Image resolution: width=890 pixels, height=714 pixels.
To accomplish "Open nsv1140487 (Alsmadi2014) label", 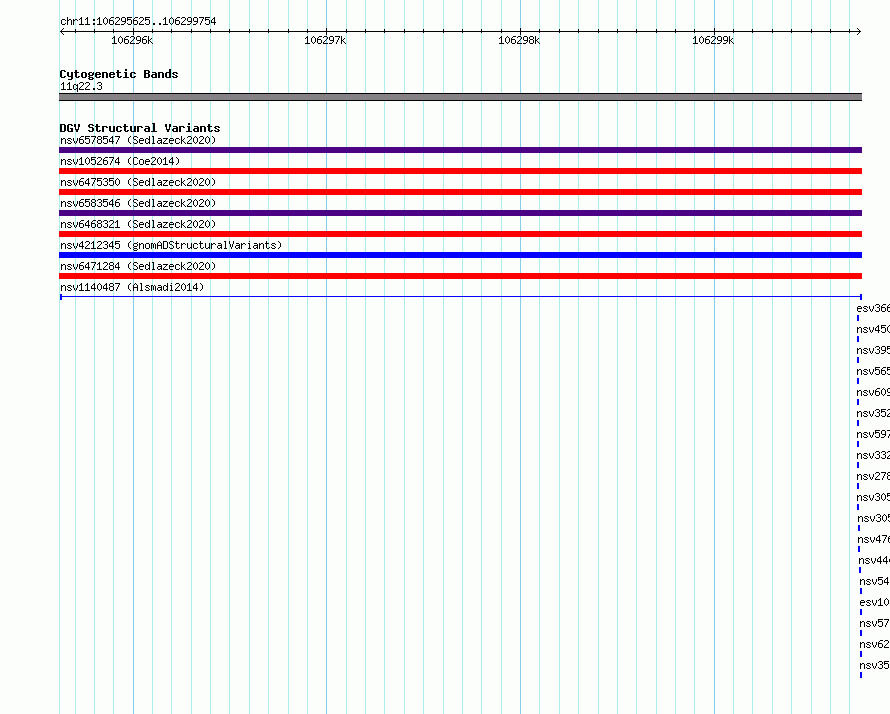I will pos(132,287).
